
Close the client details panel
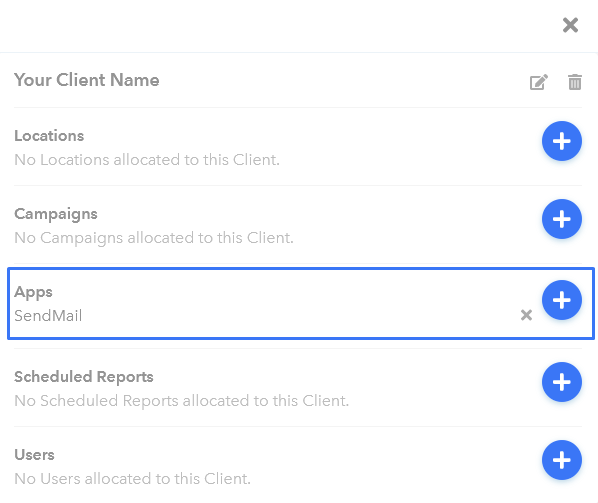(570, 25)
